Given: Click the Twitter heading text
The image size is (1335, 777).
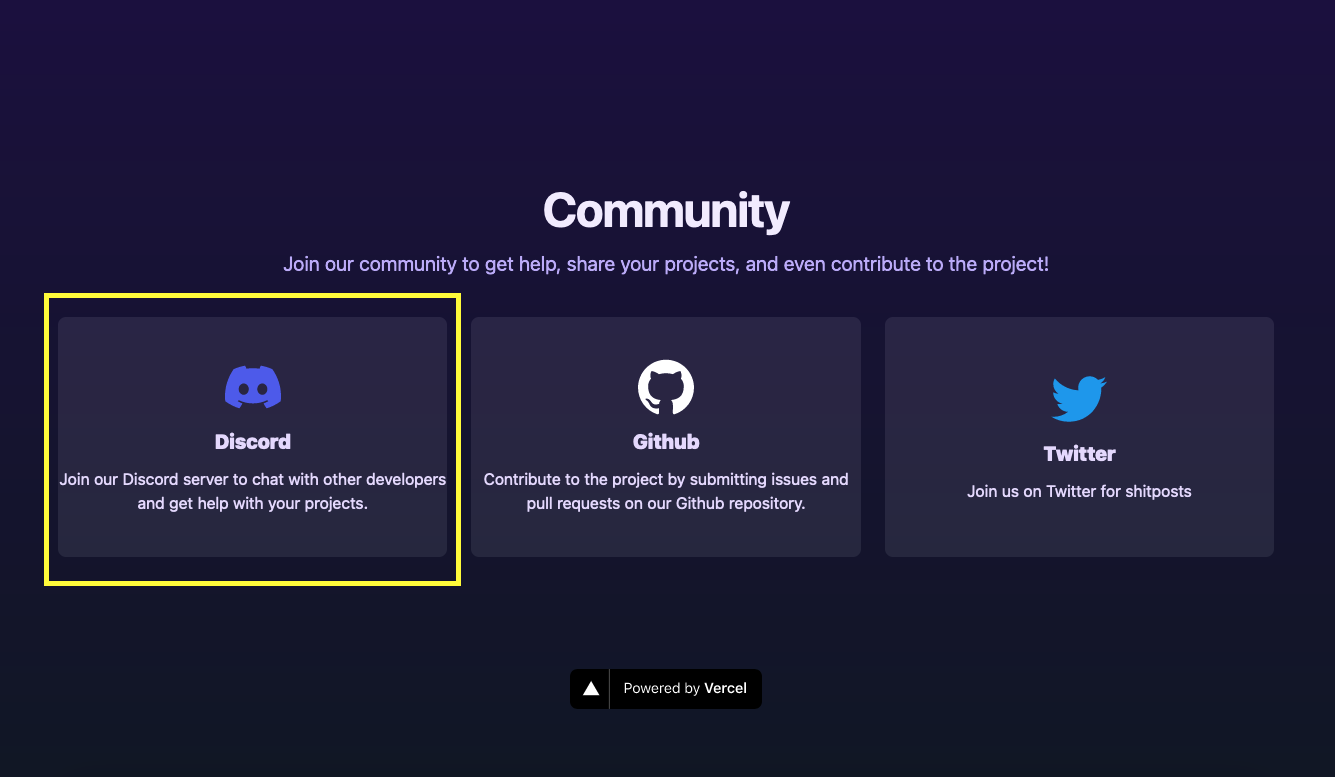Looking at the screenshot, I should [x=1079, y=453].
